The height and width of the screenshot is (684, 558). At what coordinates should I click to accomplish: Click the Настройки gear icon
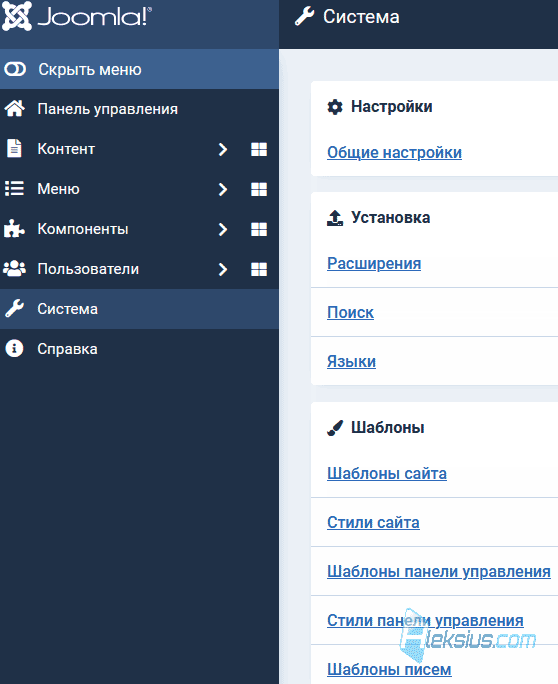coord(335,107)
